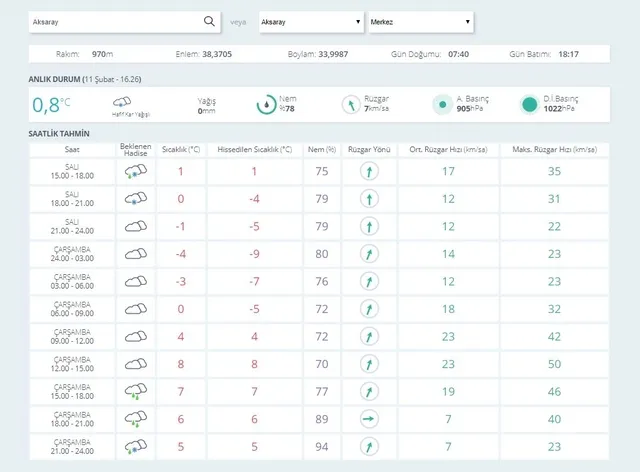
Task: Click the D.İ.Basınç pressure indicator circle
Action: [529, 105]
